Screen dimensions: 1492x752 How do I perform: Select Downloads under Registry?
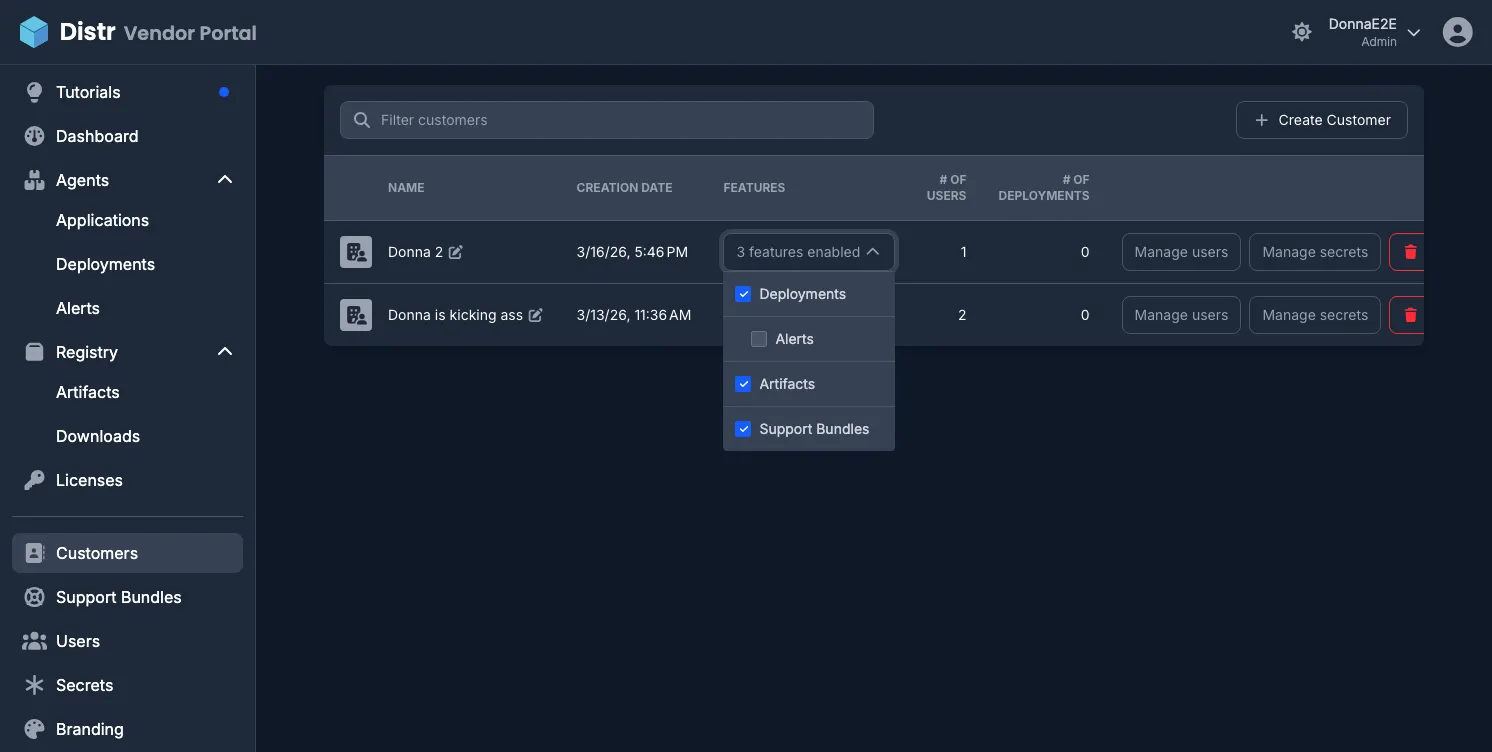click(x=97, y=436)
